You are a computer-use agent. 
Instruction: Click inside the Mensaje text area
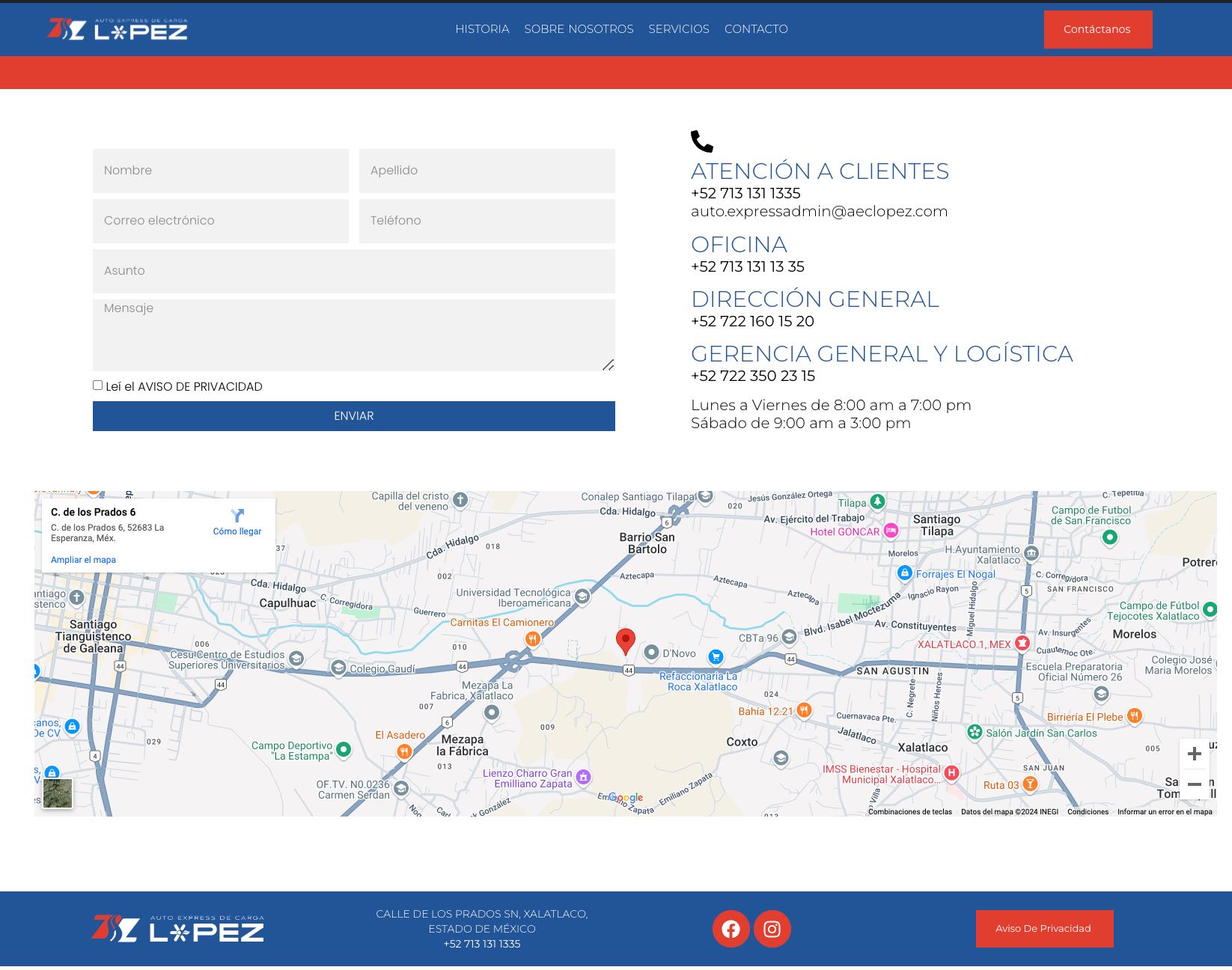354,335
